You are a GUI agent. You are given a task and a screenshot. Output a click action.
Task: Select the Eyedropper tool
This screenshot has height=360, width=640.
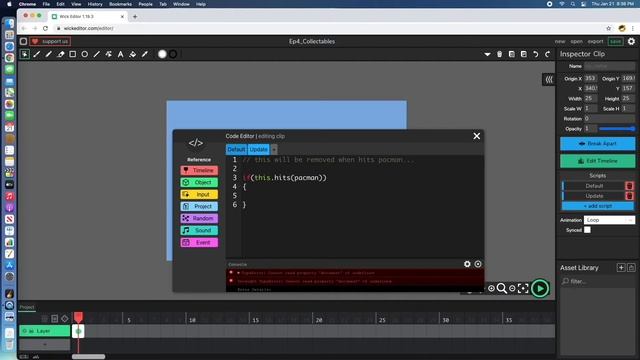tap(144, 54)
